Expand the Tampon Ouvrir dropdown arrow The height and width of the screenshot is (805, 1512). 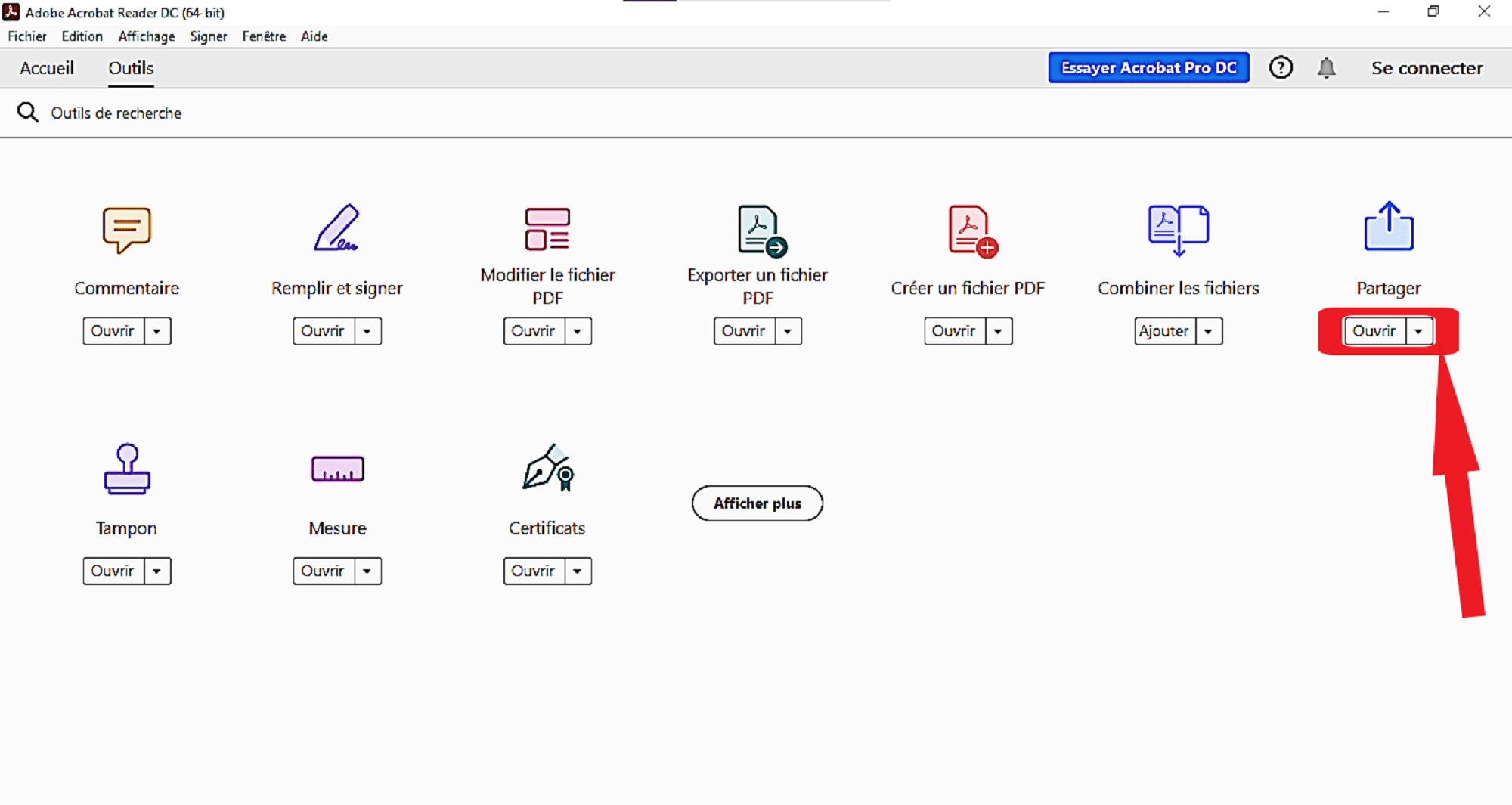(x=157, y=571)
